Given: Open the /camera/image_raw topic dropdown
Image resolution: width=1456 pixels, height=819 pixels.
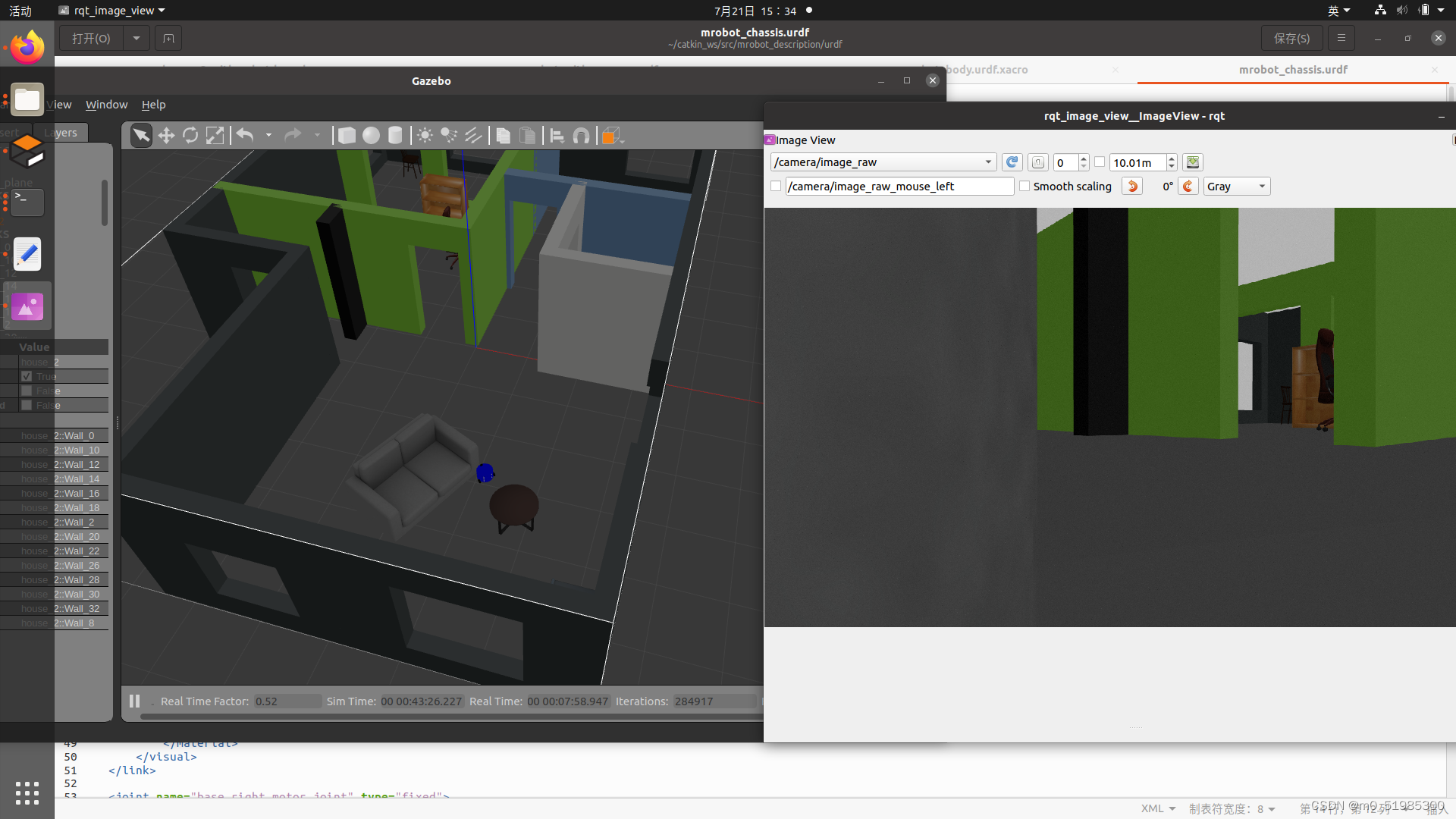Looking at the screenshot, I should coord(883,162).
